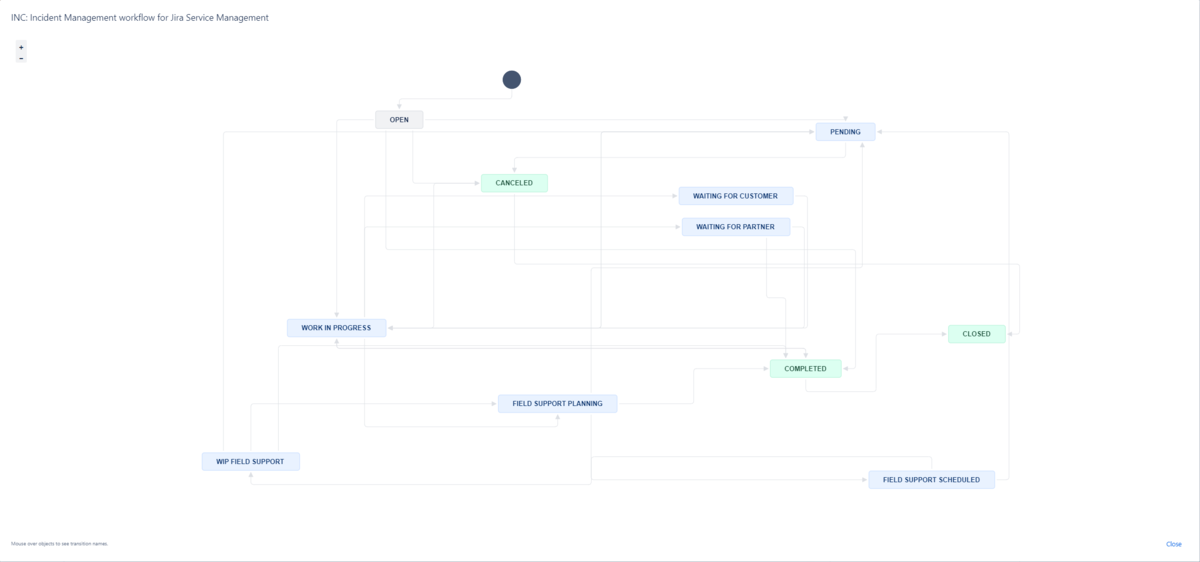Click the WORK IN PROGRESS status node

pos(336,328)
